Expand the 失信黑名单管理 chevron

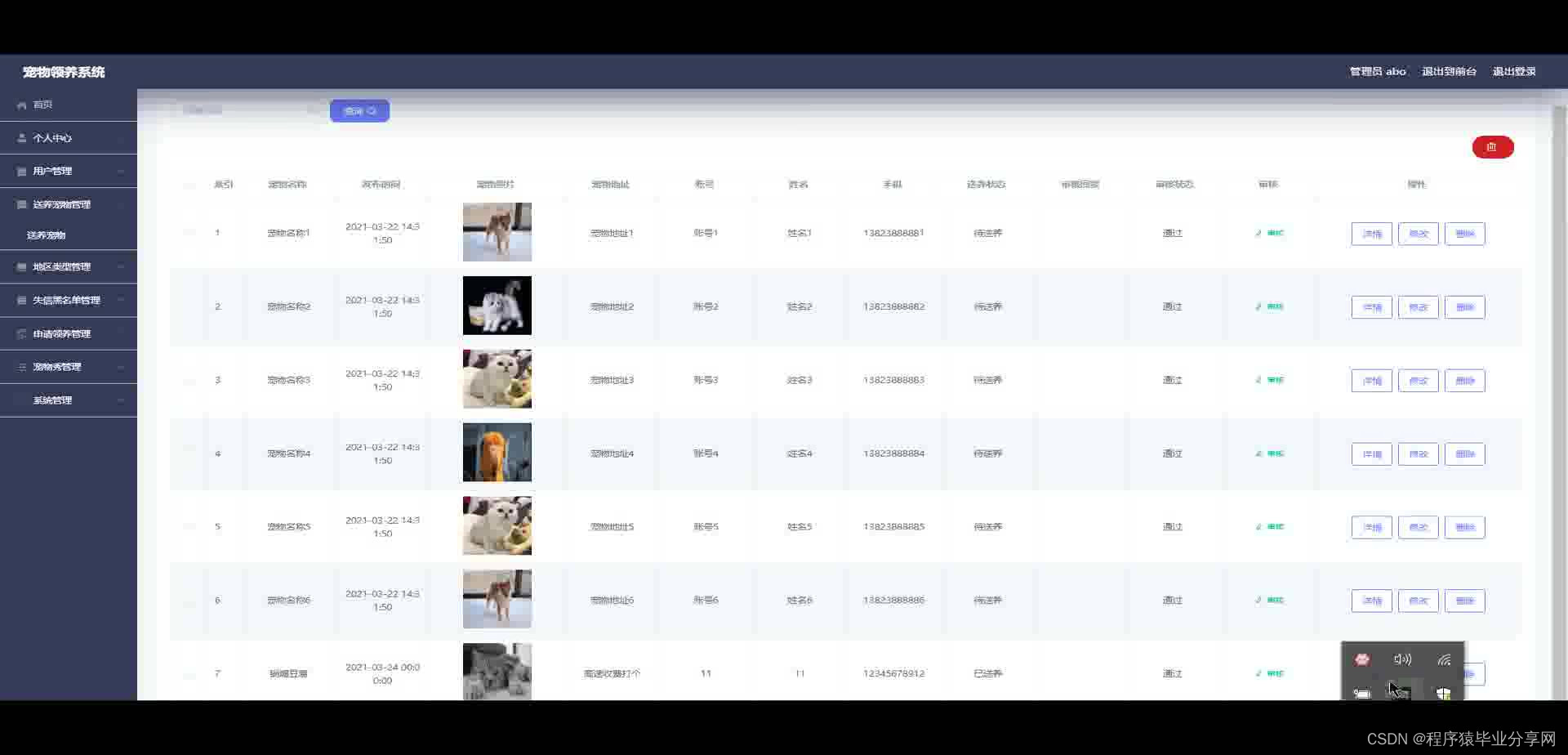click(x=121, y=301)
